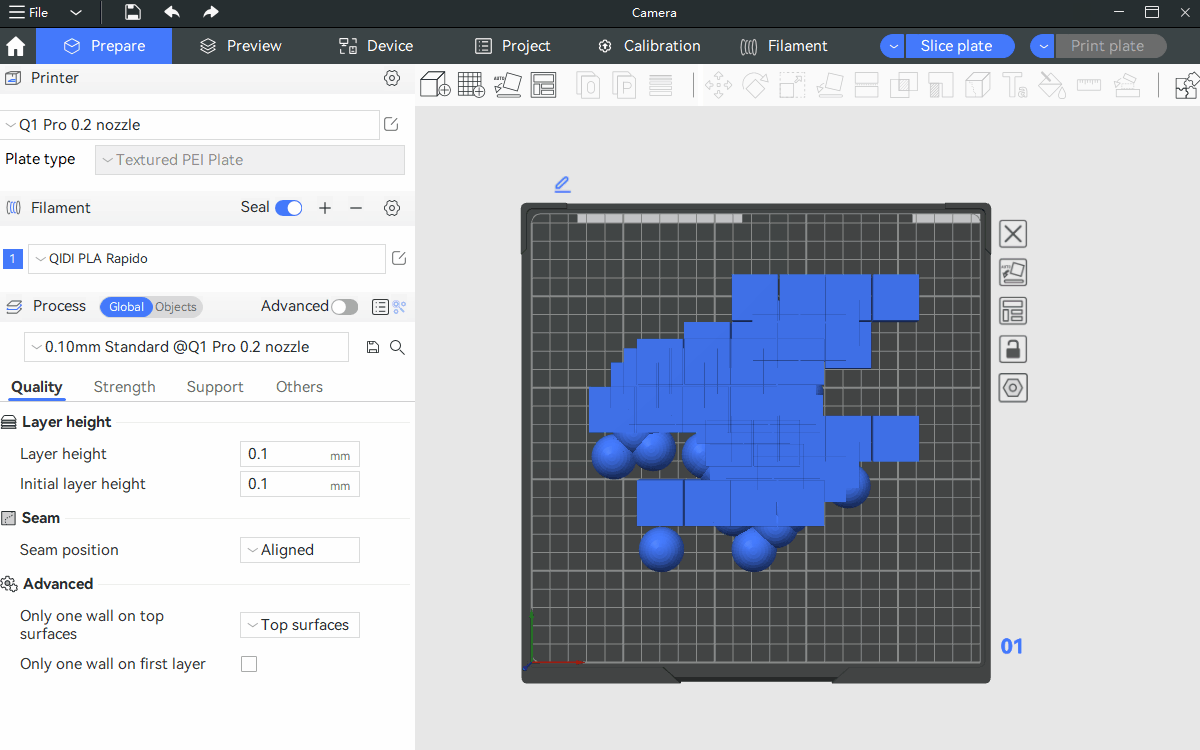Screen dimensions: 1200x750
Task: Add a filament with the plus icon
Action: click(x=325, y=208)
